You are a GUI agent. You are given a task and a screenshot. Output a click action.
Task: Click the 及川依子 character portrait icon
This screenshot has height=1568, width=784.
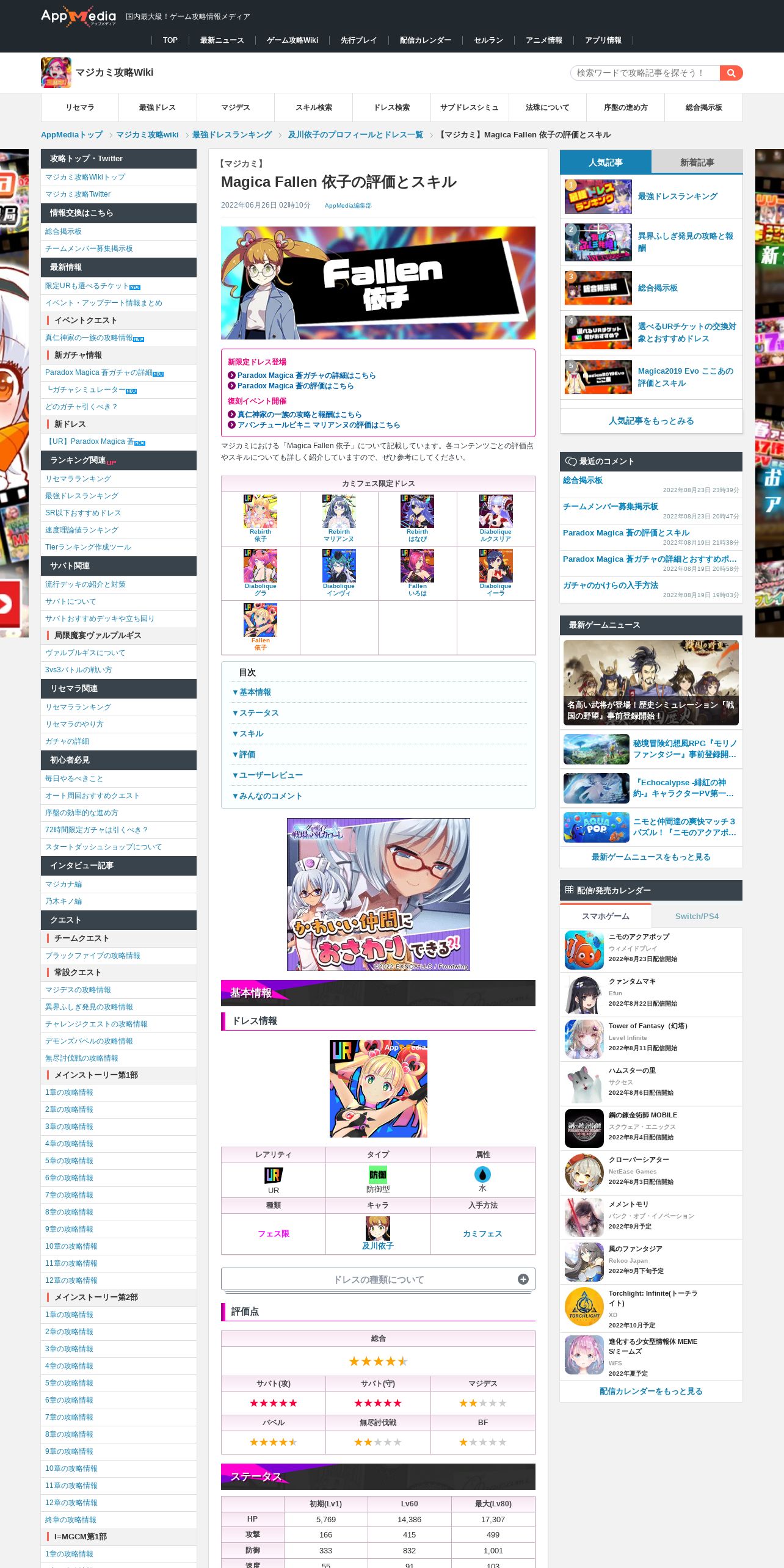point(378,1229)
